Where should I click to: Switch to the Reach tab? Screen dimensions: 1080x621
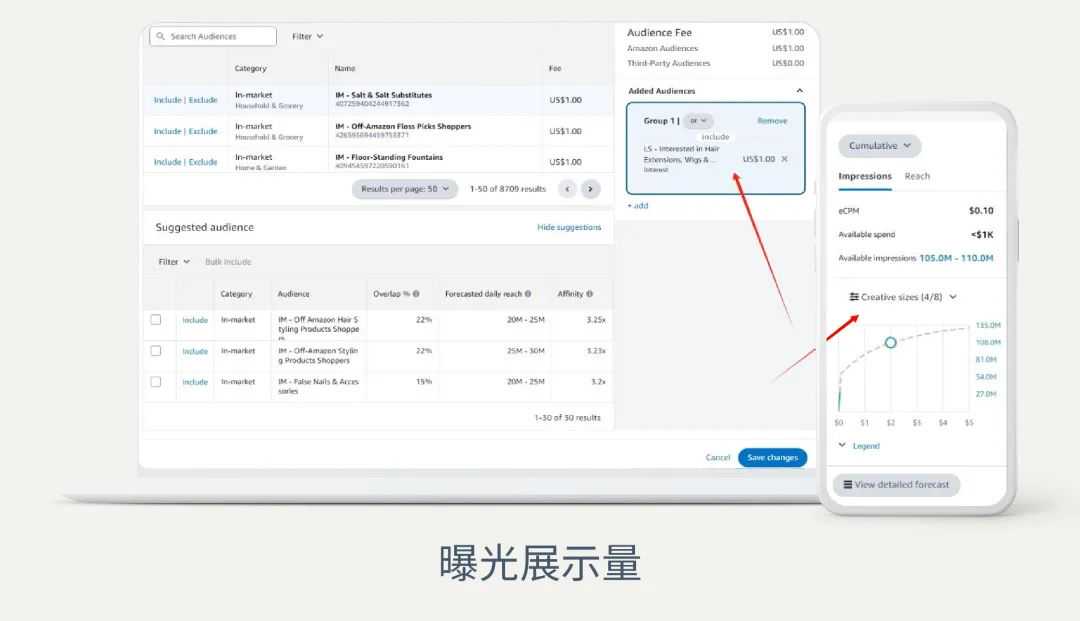pyautogui.click(x=917, y=175)
